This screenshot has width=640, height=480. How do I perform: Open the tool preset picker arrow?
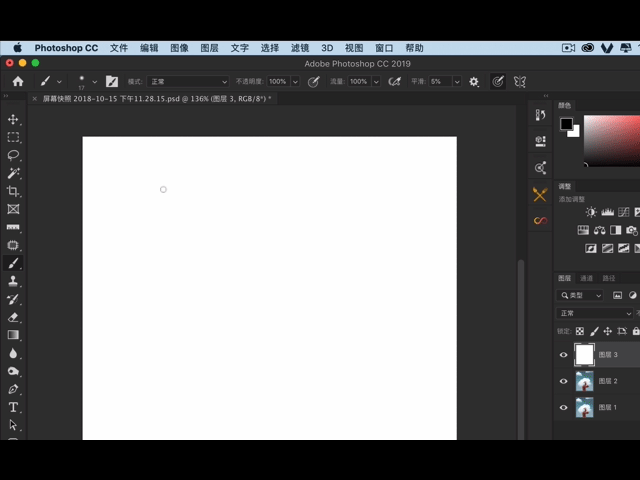pyautogui.click(x=59, y=82)
